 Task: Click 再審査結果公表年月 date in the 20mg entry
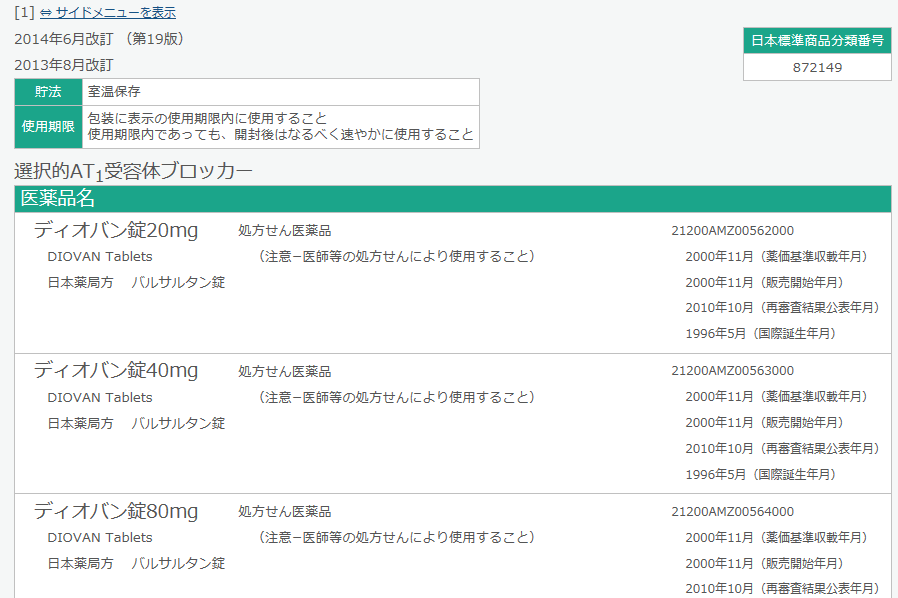[783, 308]
